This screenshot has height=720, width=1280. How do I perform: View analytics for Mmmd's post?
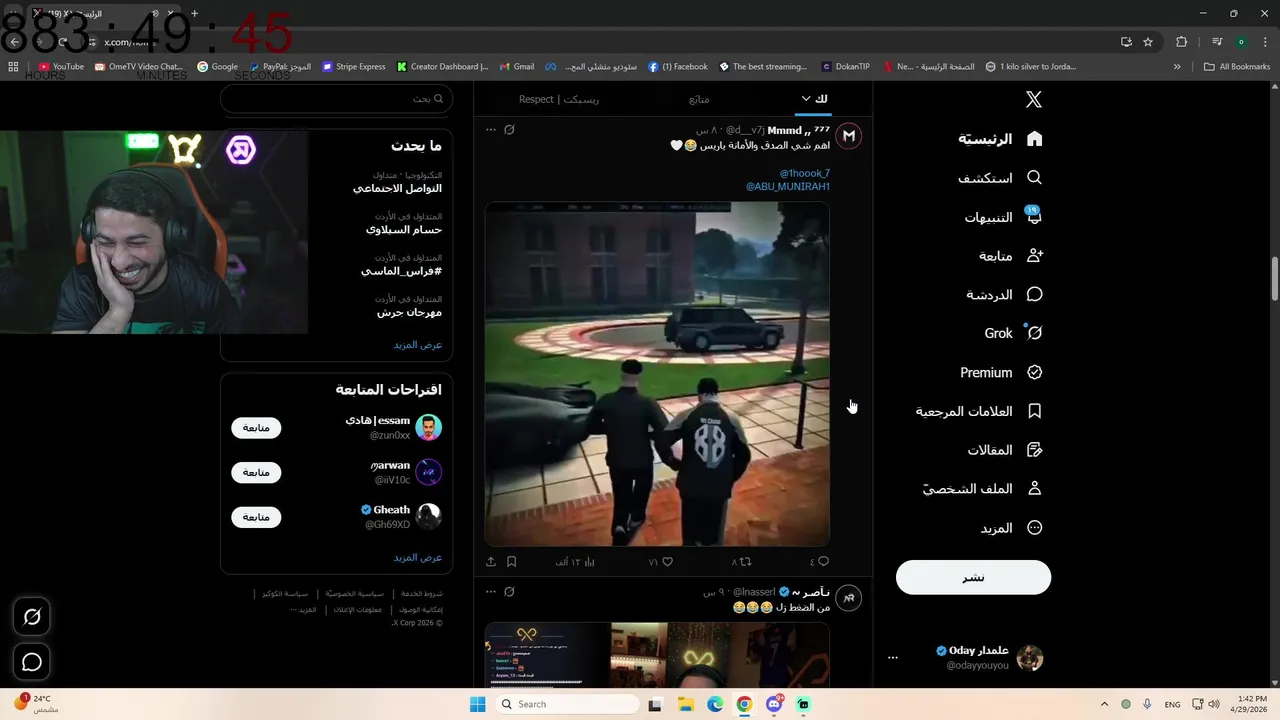tap(575, 562)
